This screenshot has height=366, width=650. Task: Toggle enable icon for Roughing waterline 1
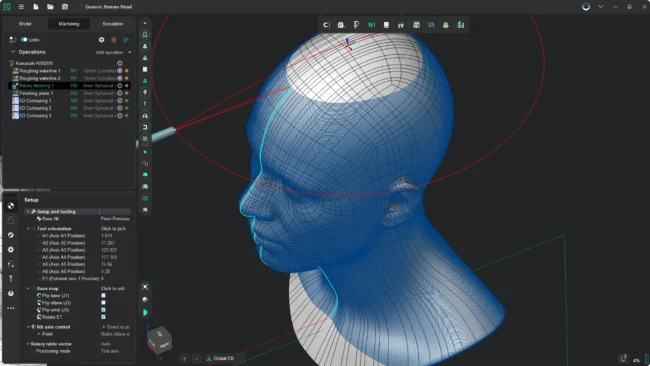(120, 71)
